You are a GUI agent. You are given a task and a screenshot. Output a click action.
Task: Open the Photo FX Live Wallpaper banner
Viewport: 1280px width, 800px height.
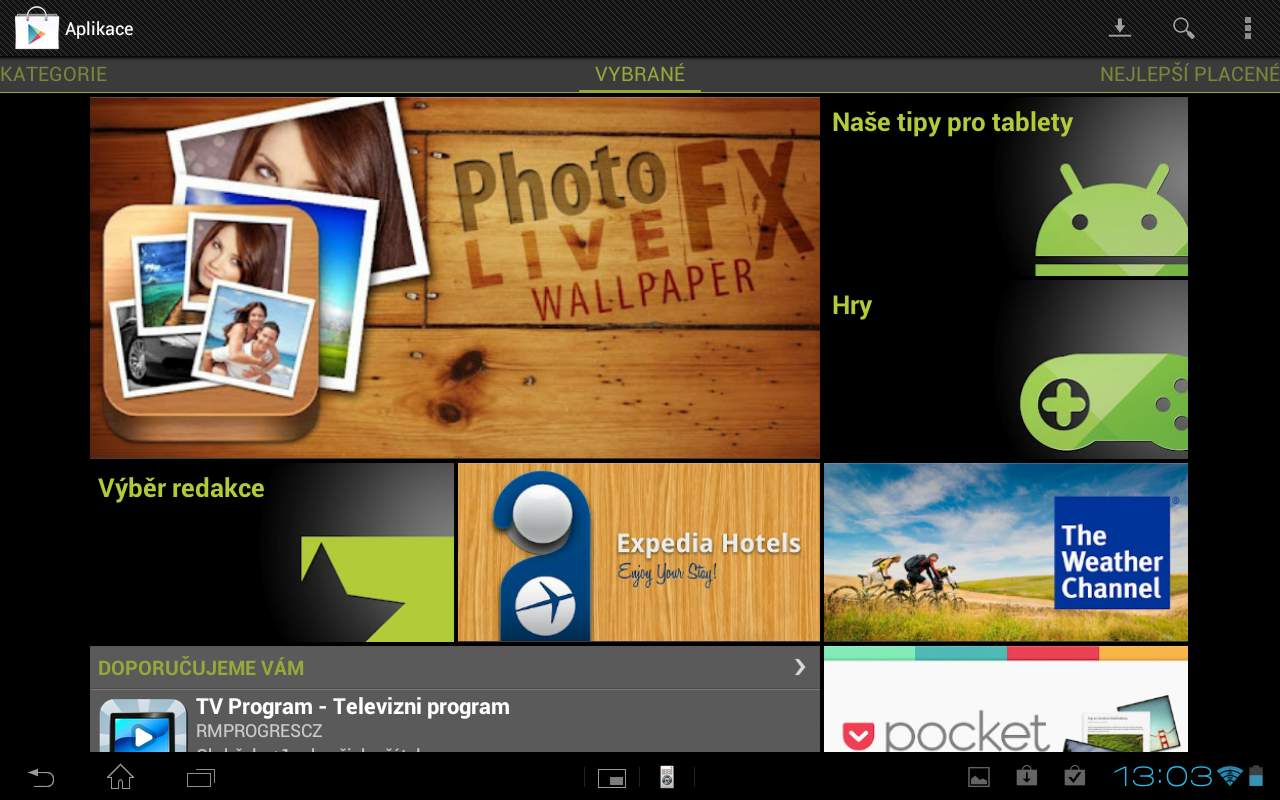coord(455,276)
